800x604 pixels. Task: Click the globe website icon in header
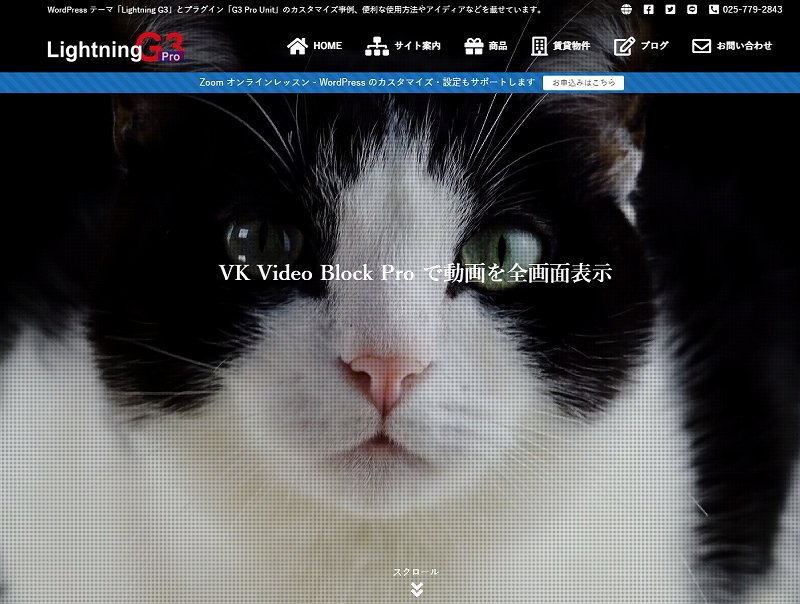click(x=625, y=9)
